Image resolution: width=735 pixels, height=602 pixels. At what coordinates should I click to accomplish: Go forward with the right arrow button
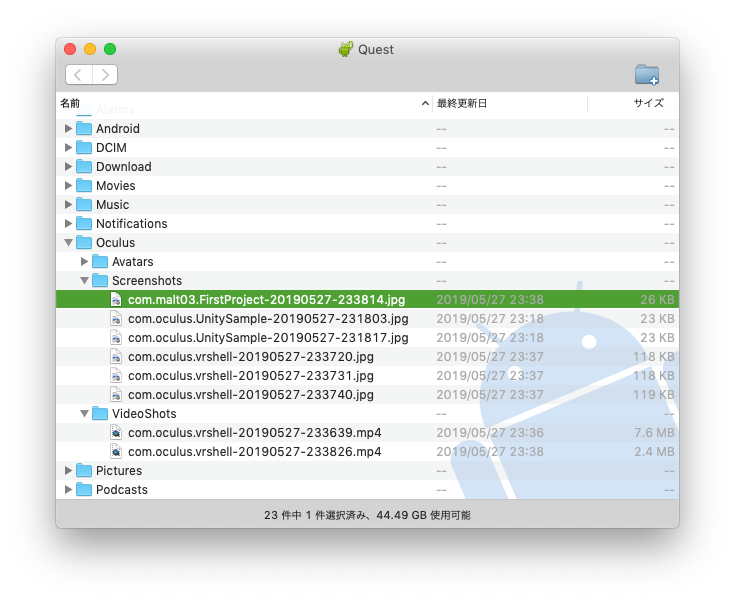[105, 75]
